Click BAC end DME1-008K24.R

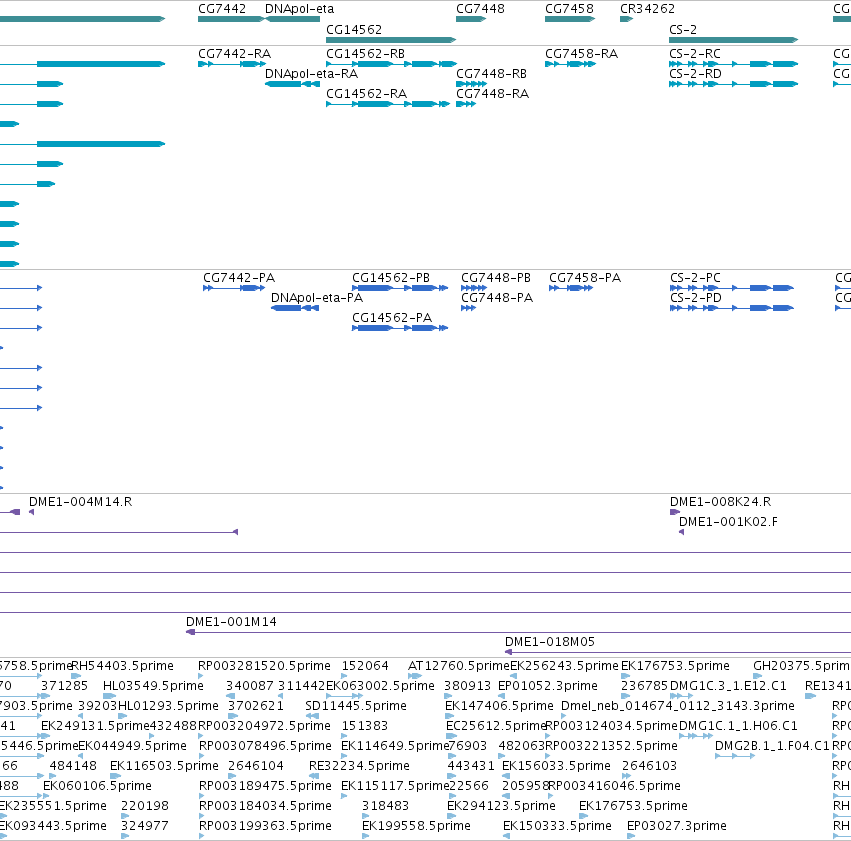coord(720,502)
